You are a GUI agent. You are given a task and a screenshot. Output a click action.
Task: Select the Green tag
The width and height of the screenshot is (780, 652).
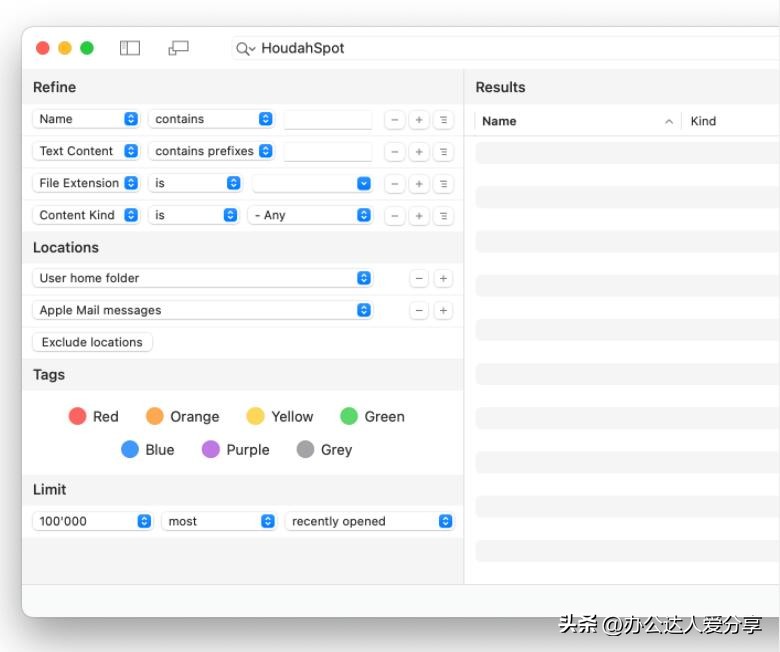[x=373, y=416]
